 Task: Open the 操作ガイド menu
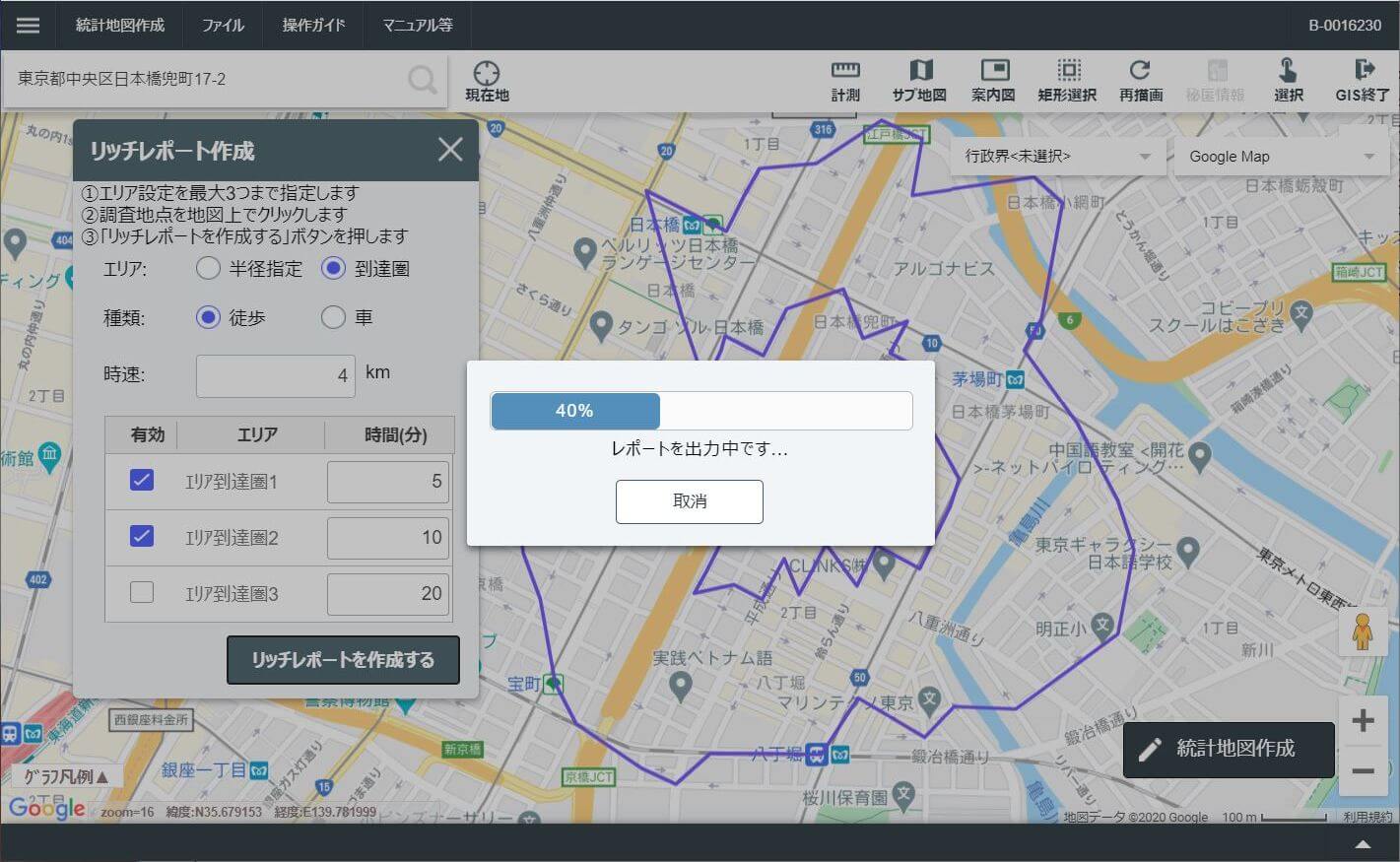(x=312, y=25)
